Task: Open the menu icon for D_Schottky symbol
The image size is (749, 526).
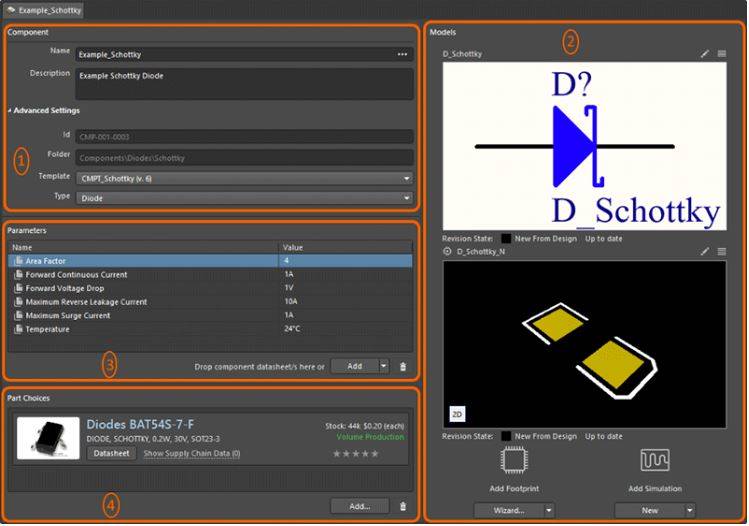Action: tap(721, 54)
